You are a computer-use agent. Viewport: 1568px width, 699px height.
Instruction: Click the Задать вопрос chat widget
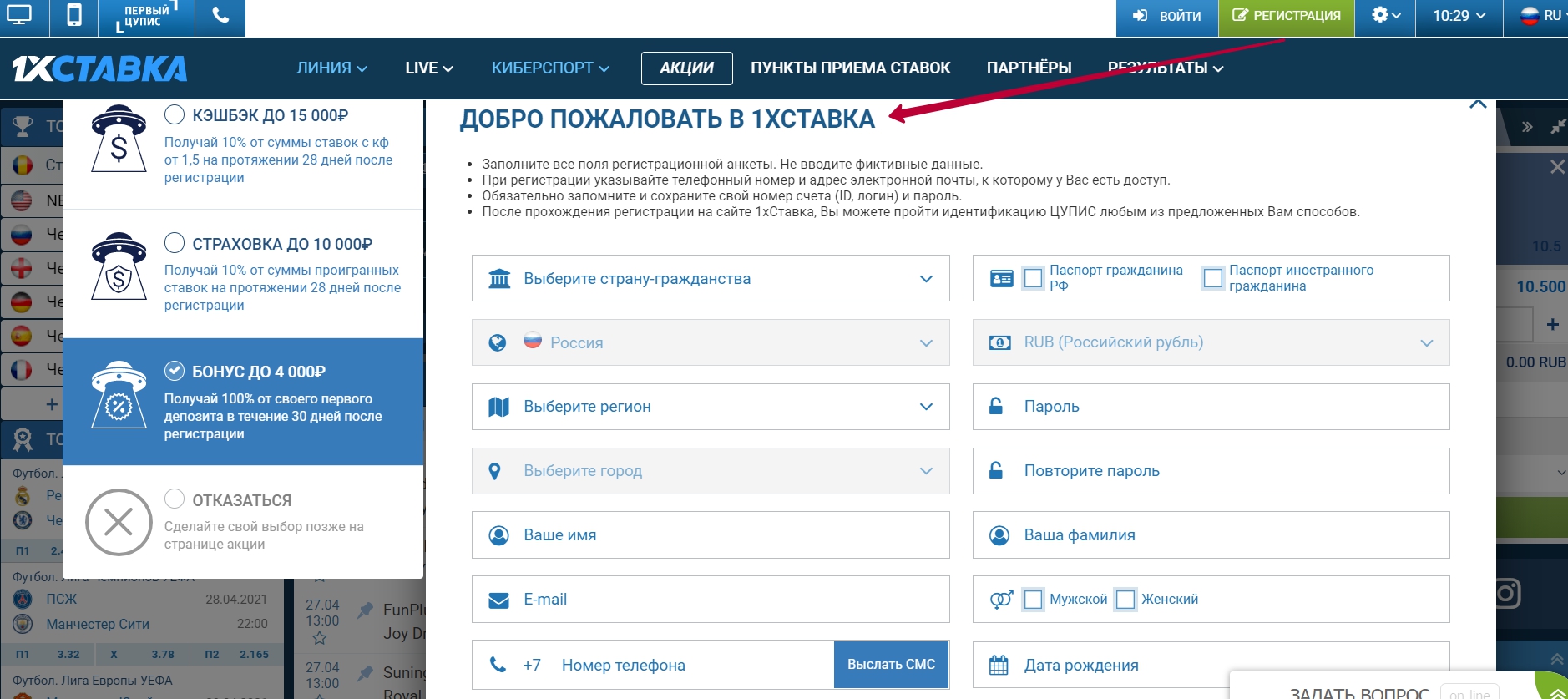coord(1360,692)
